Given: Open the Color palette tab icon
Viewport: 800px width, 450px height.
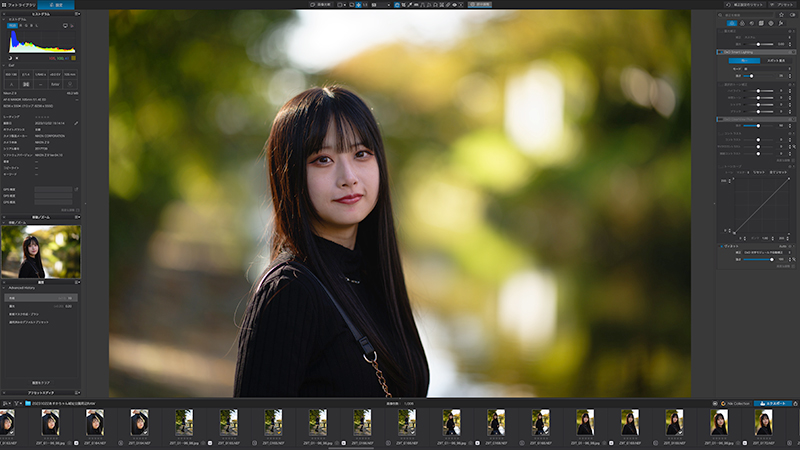Looking at the screenshot, I should pyautogui.click(x=742, y=23).
